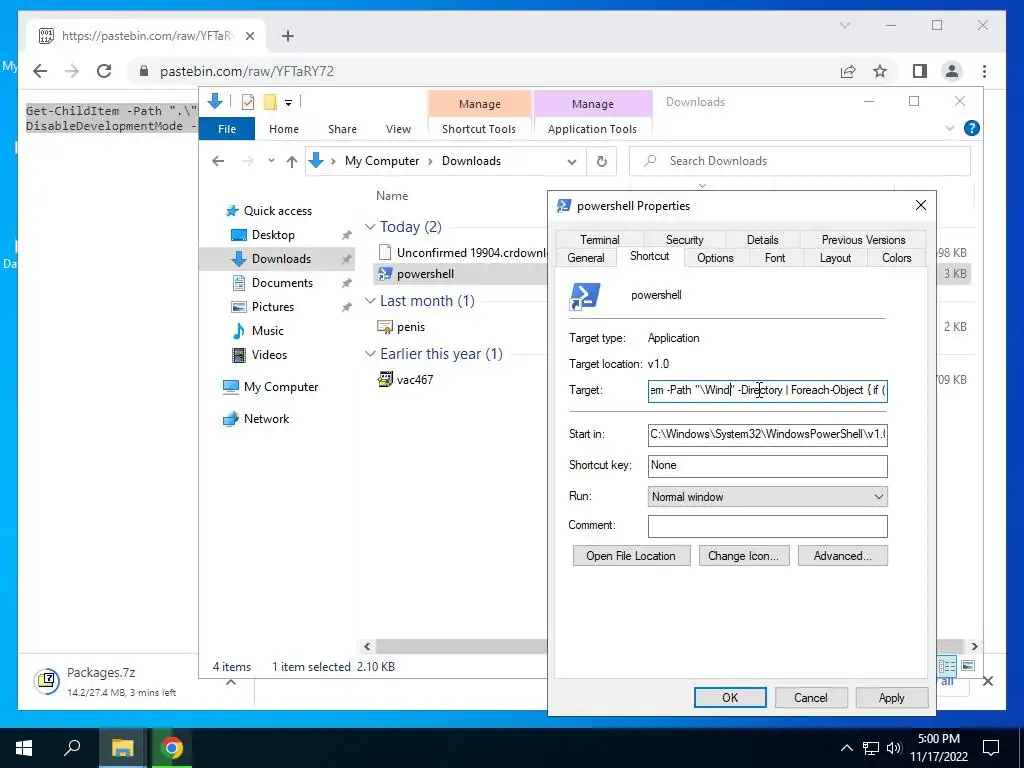Select Documents in navigation pane
The image size is (1024, 768).
point(282,283)
